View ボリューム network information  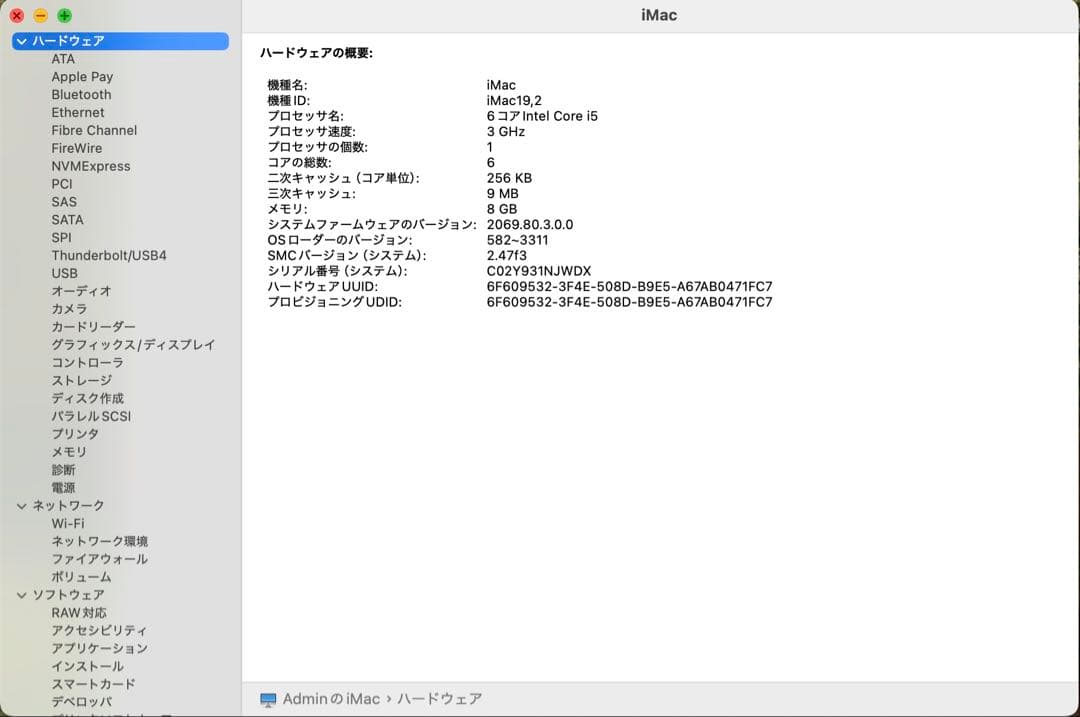(80, 576)
